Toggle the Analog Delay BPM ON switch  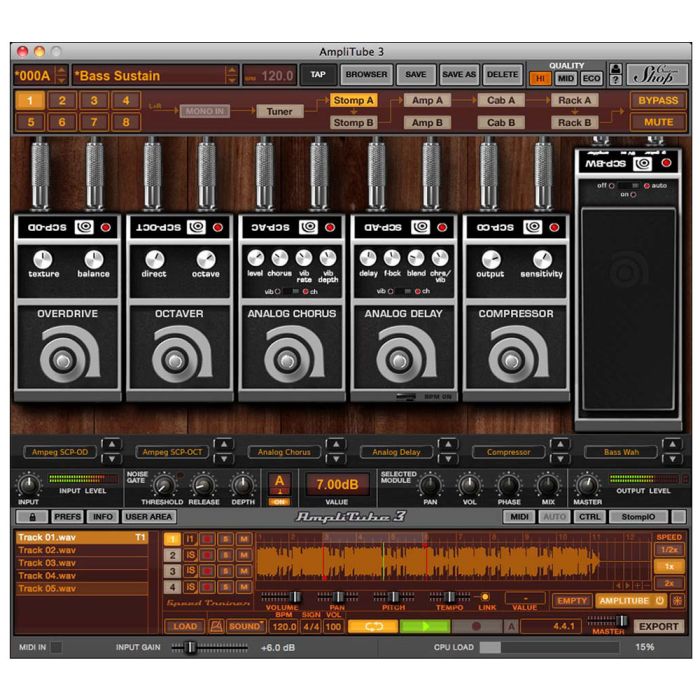coord(406,396)
